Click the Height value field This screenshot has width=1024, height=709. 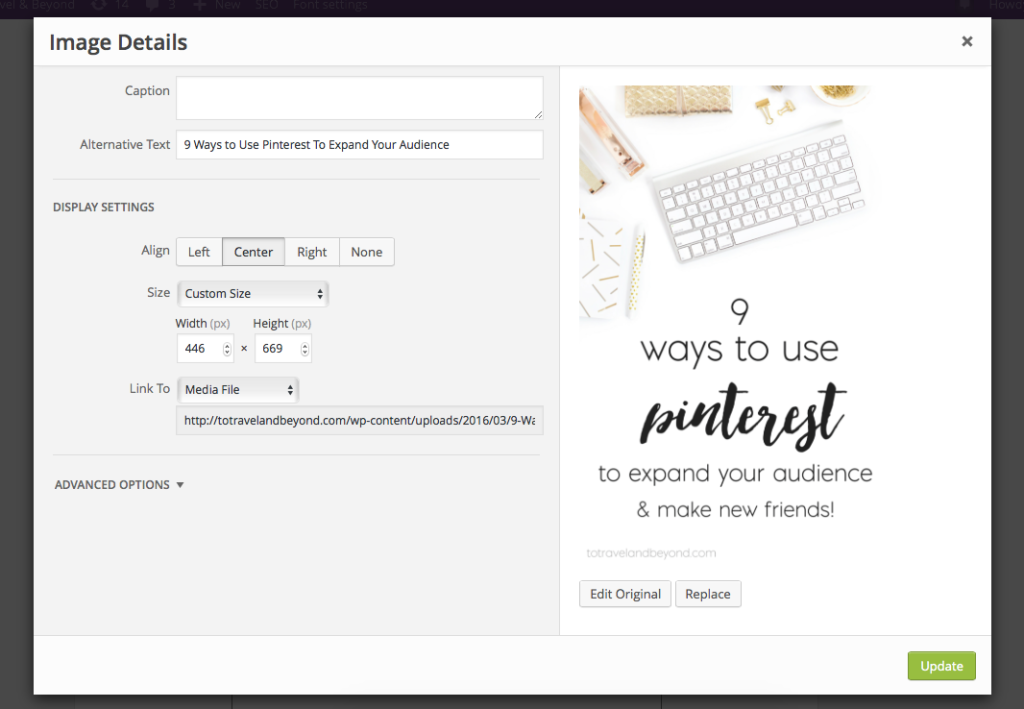coord(278,349)
